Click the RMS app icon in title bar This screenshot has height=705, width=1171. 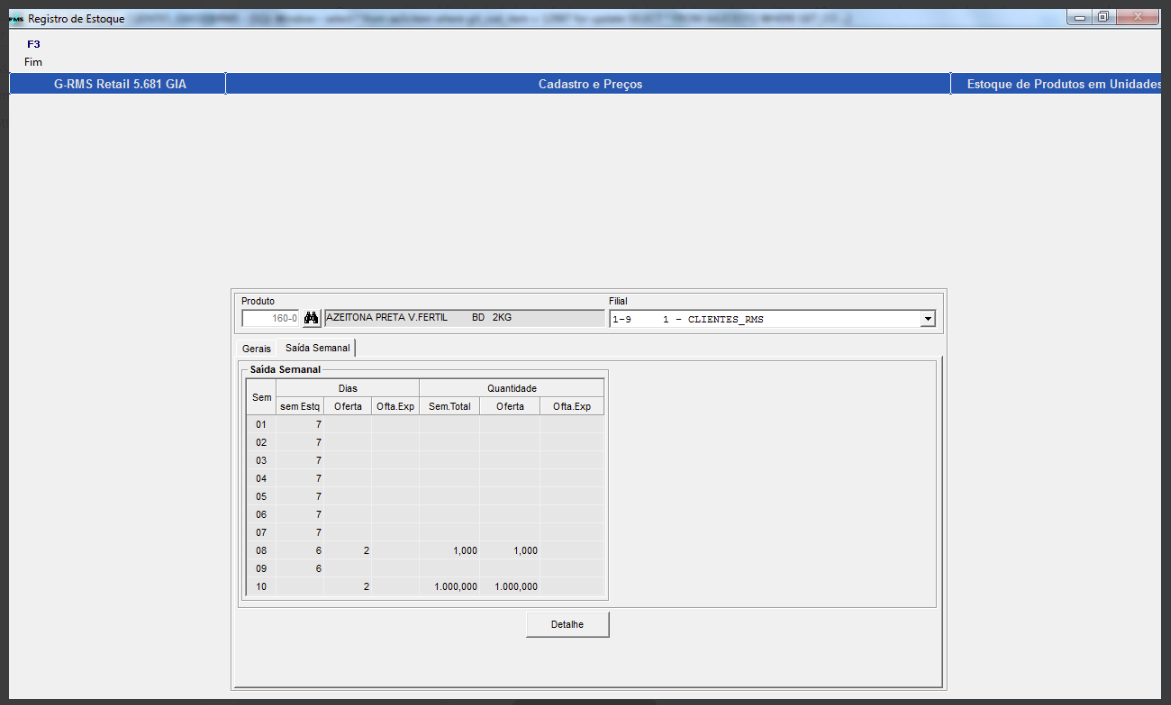(x=16, y=19)
